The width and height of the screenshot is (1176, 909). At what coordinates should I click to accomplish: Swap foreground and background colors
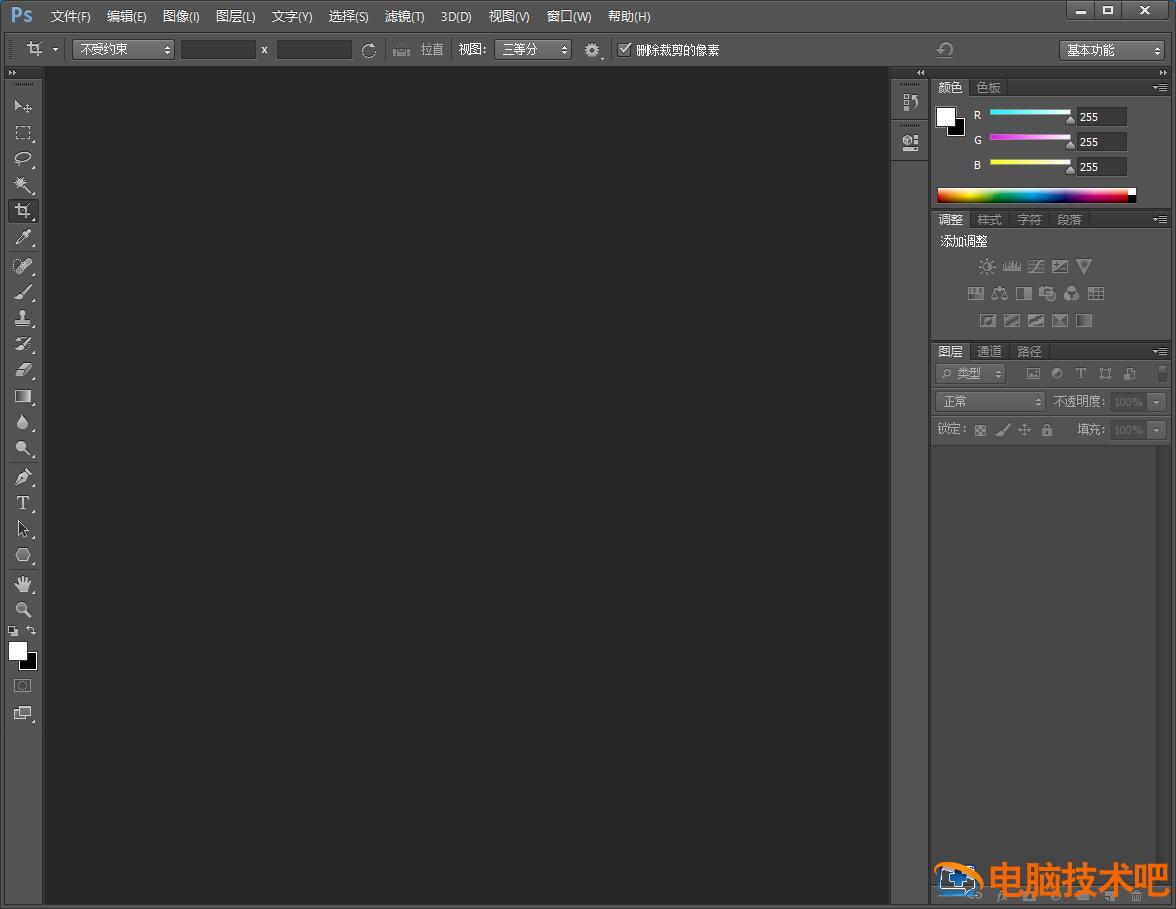point(31,630)
